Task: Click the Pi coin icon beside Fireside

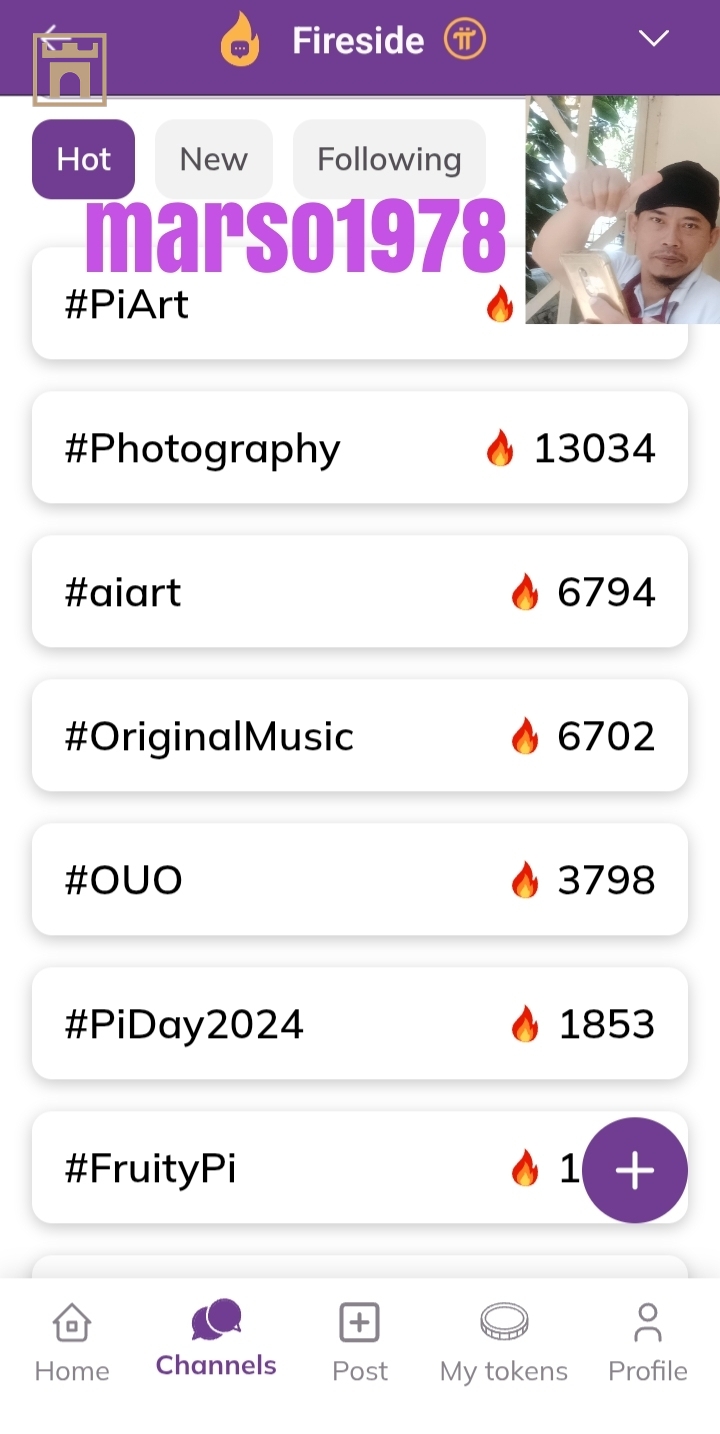Action: [465, 40]
